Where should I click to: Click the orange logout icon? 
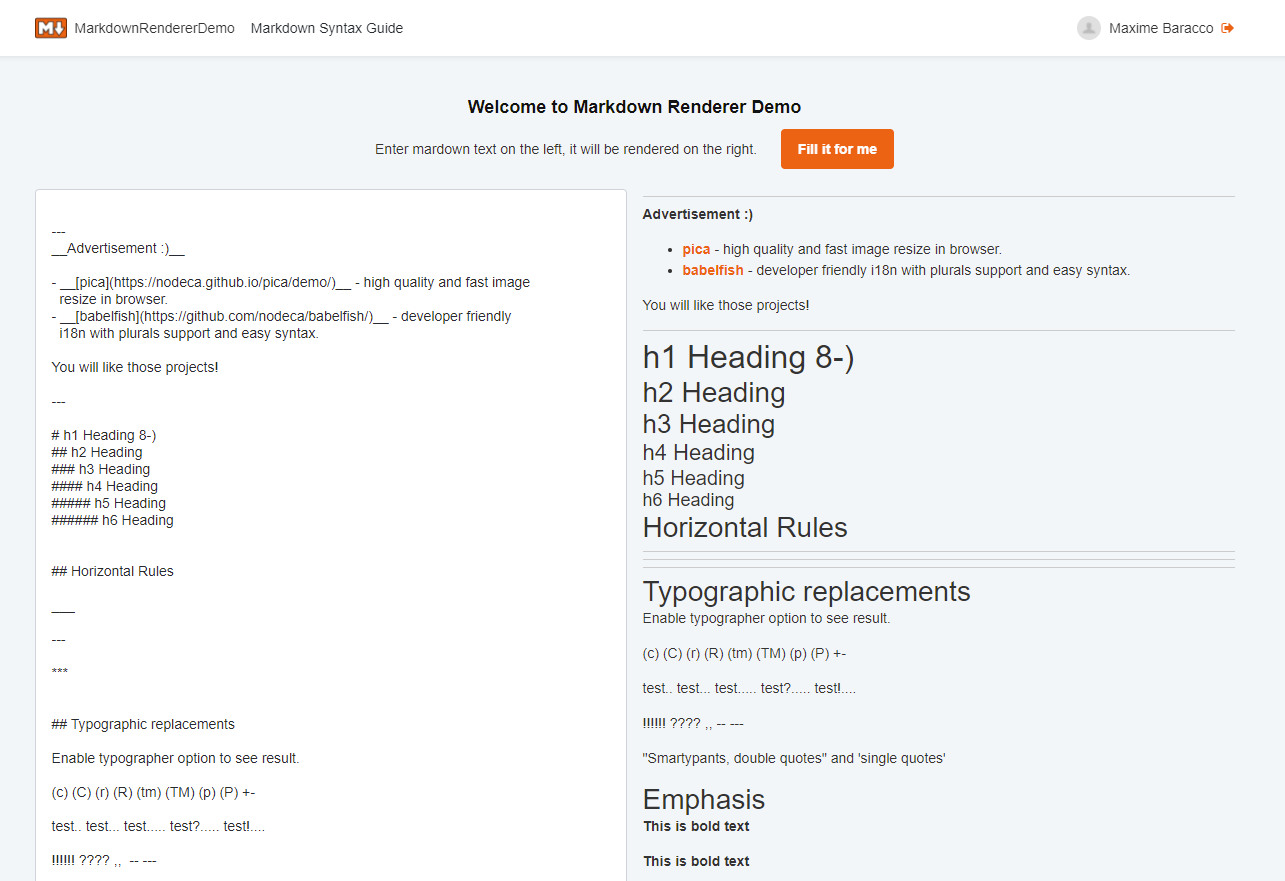(1228, 28)
